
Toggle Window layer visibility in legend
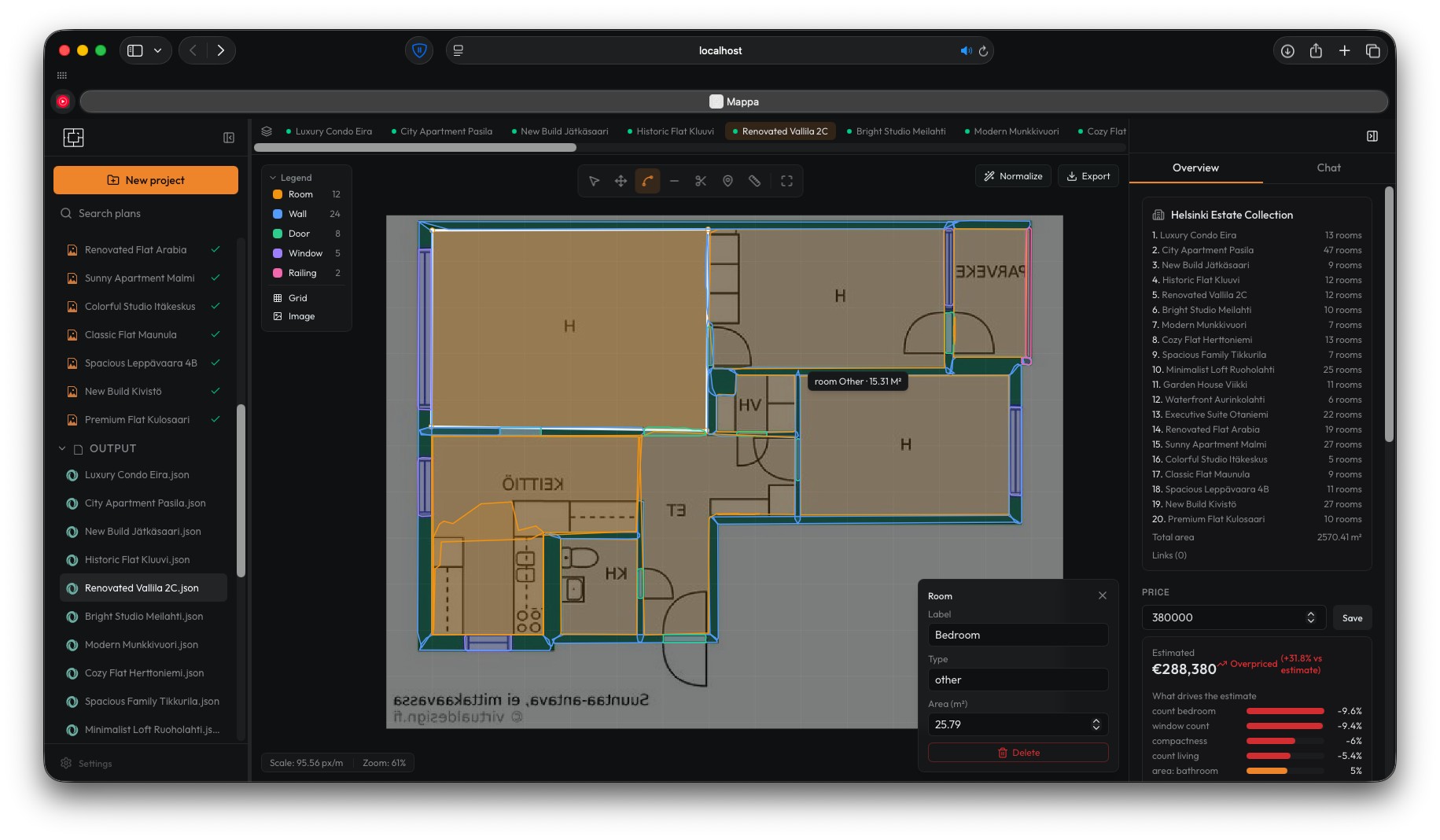click(306, 253)
